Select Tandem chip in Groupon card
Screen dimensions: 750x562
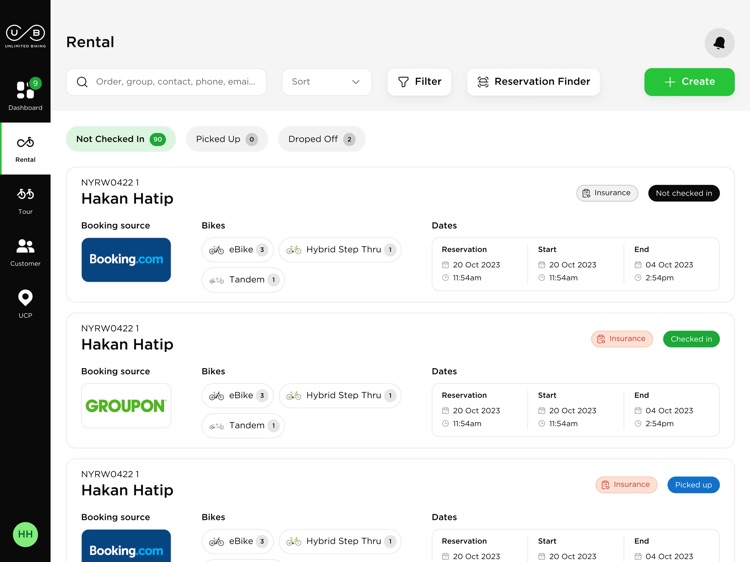click(x=243, y=426)
